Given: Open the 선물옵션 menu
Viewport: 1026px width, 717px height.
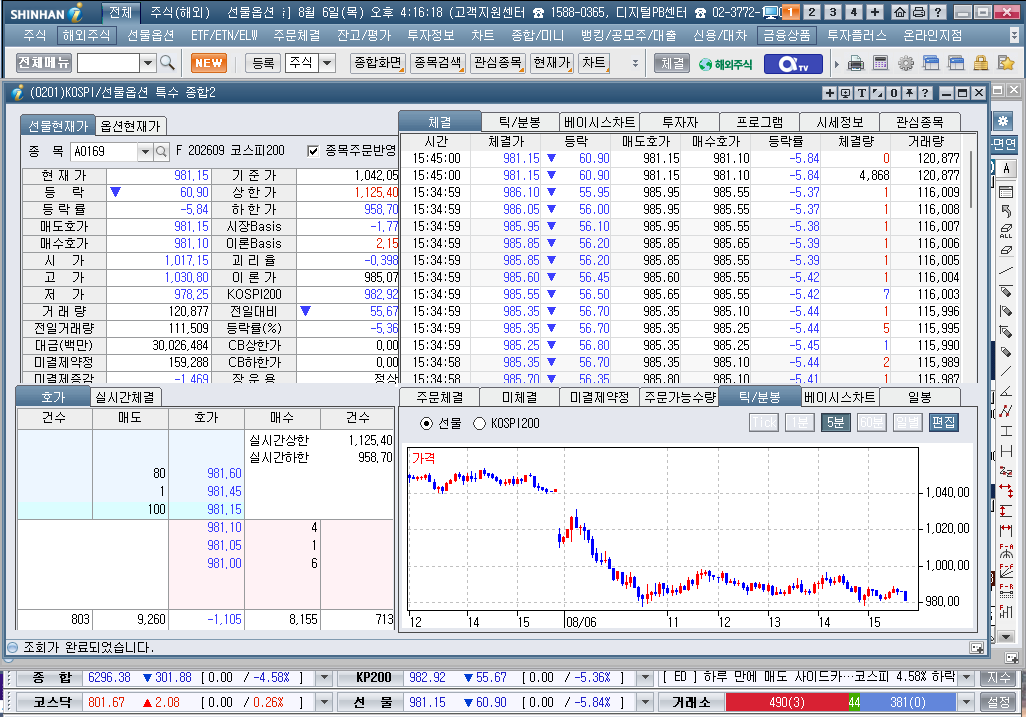Looking at the screenshot, I should (x=150, y=35).
